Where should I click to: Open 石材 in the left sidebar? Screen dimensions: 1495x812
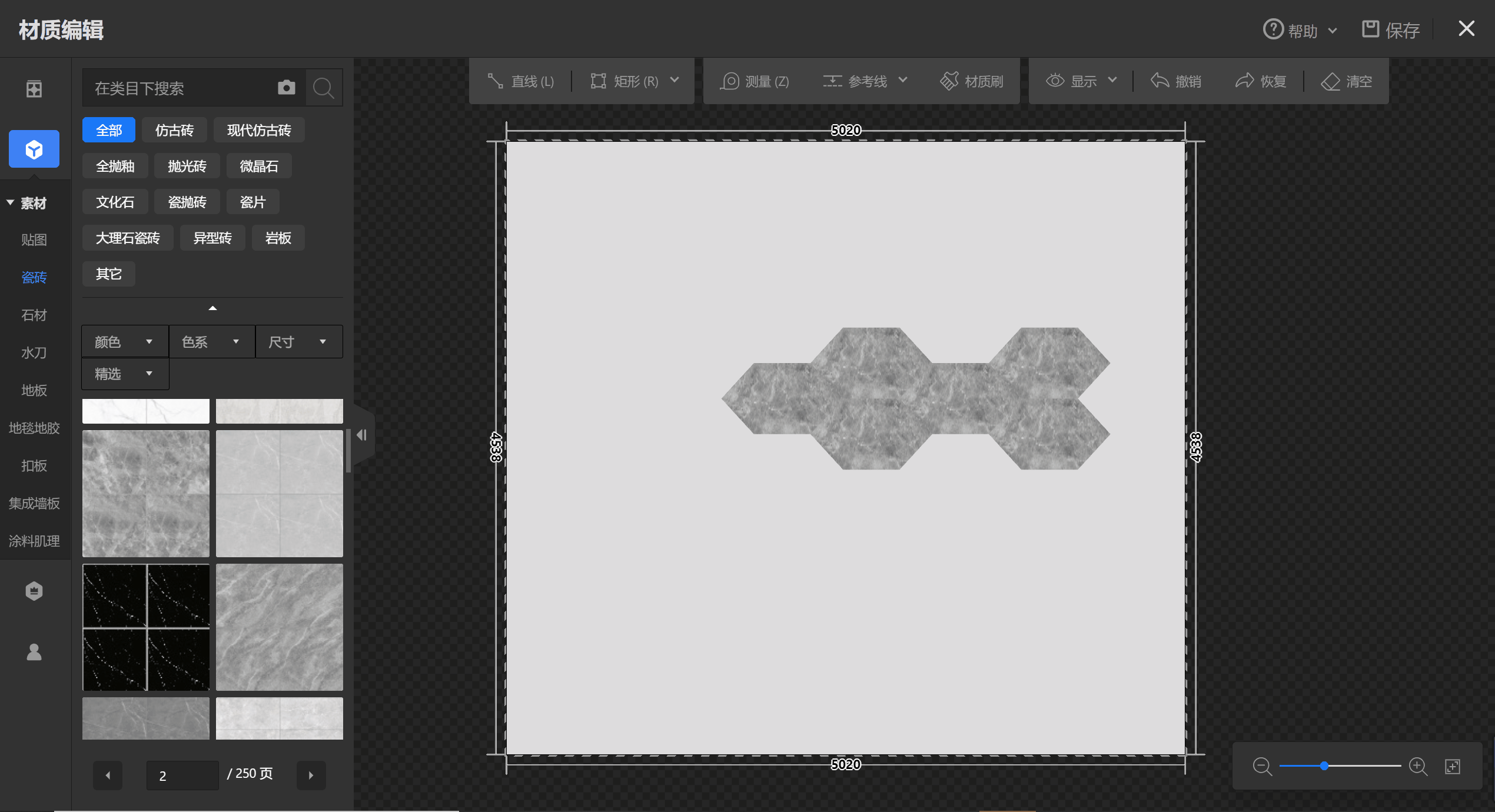34,315
